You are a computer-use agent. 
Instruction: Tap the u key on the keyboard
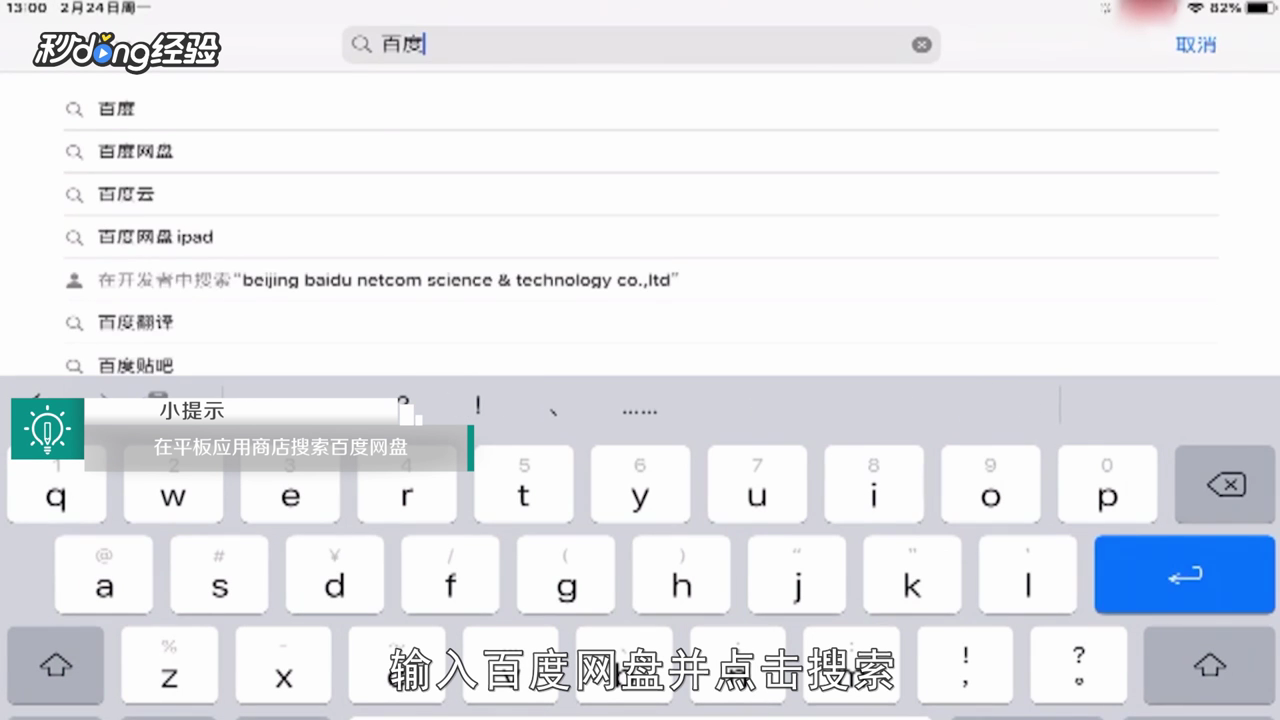point(757,484)
